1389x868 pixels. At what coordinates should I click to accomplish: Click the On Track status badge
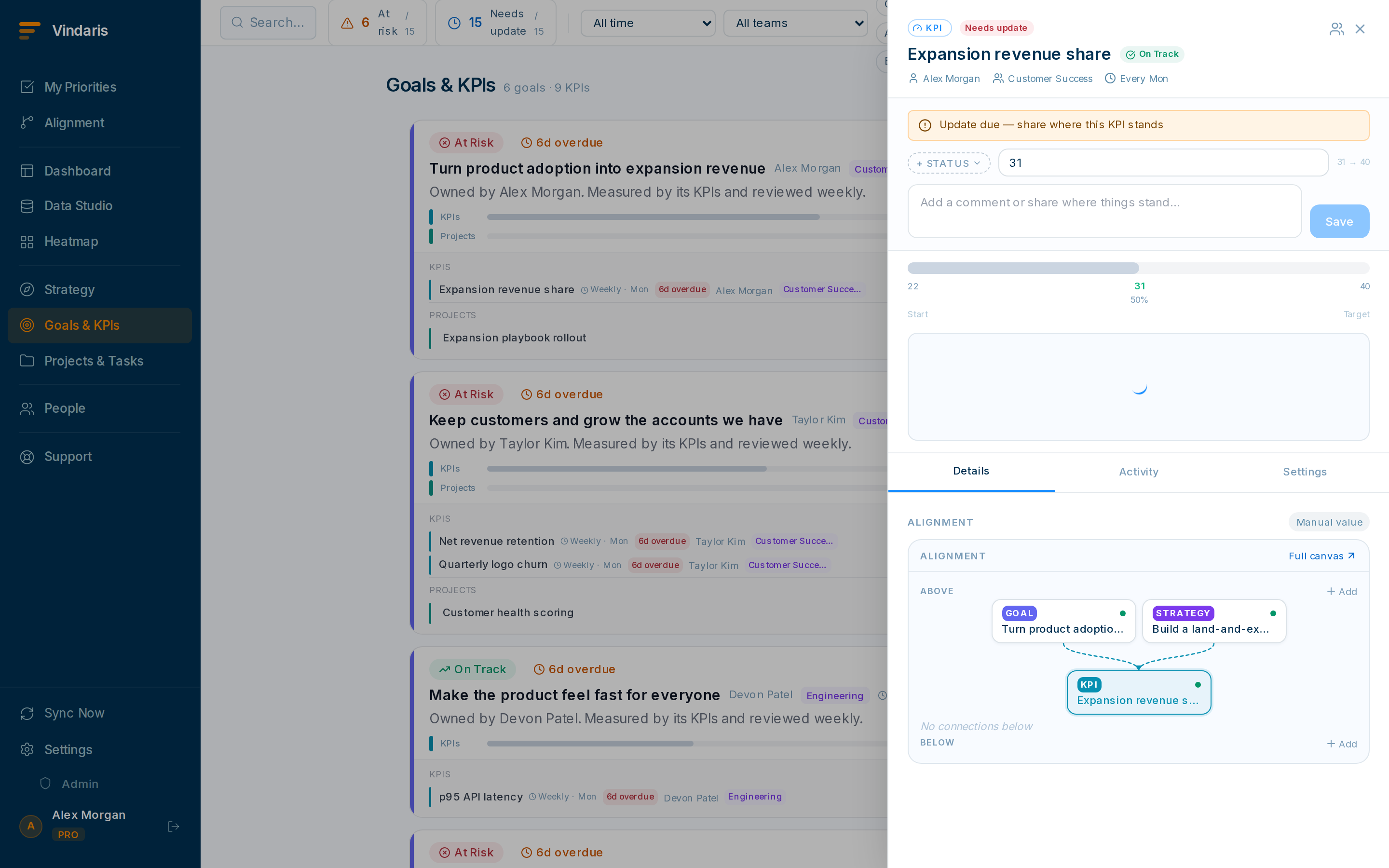(1152, 54)
